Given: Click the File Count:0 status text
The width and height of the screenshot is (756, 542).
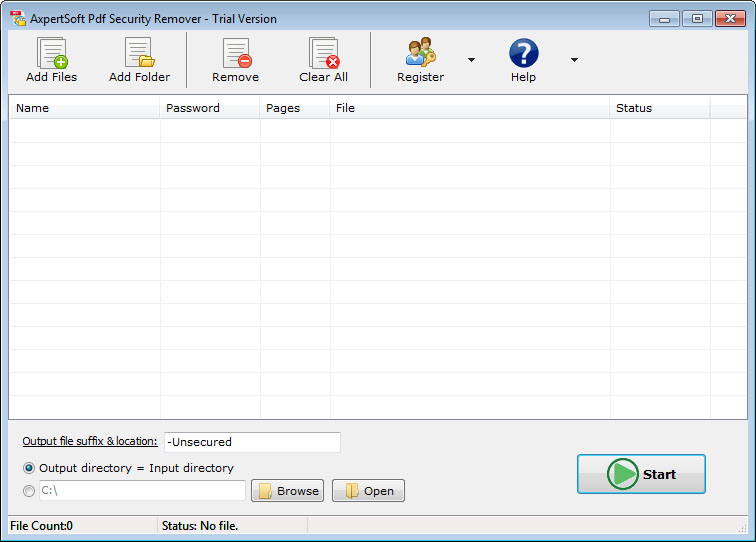Looking at the screenshot, I should [x=41, y=526].
